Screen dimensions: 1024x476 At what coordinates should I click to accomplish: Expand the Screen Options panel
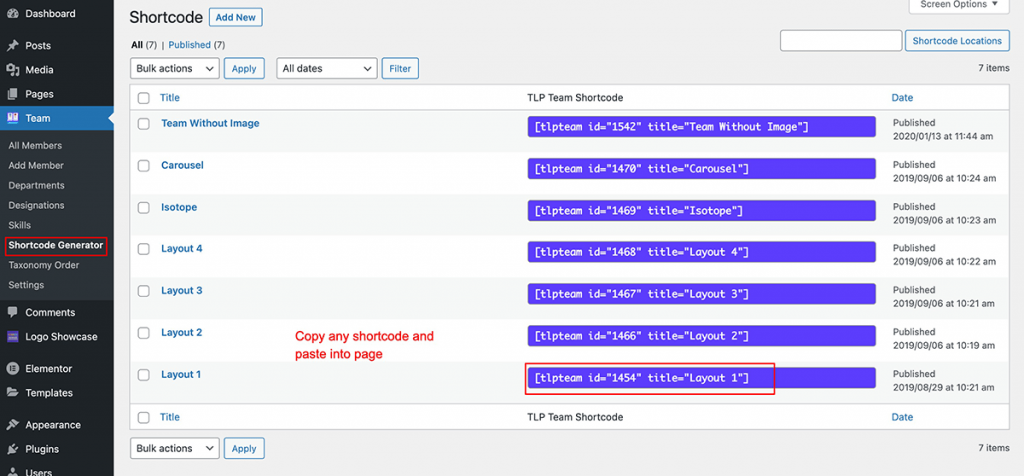click(959, 5)
